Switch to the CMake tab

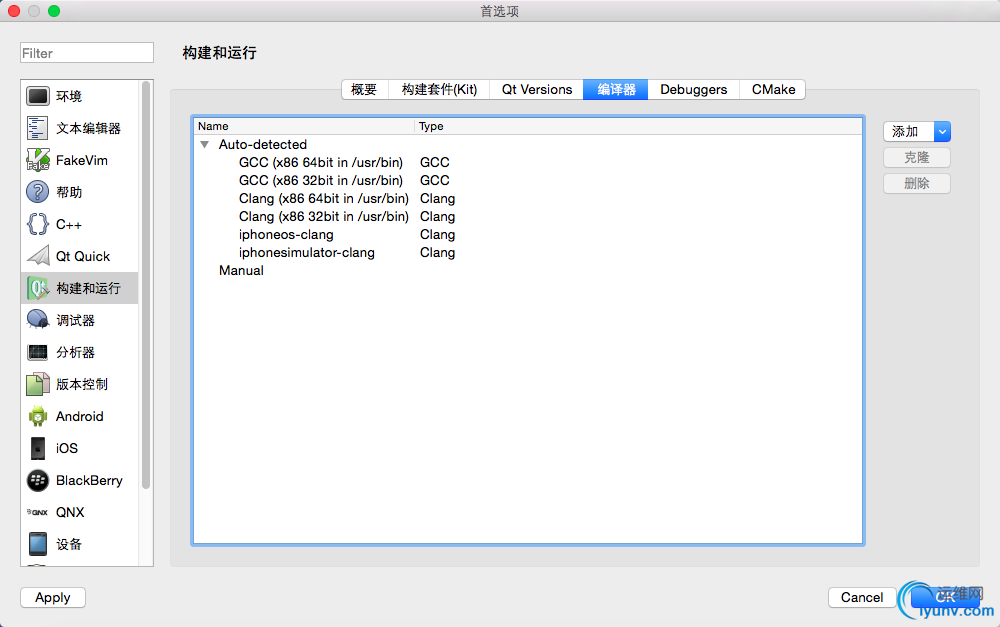pyautogui.click(x=773, y=89)
